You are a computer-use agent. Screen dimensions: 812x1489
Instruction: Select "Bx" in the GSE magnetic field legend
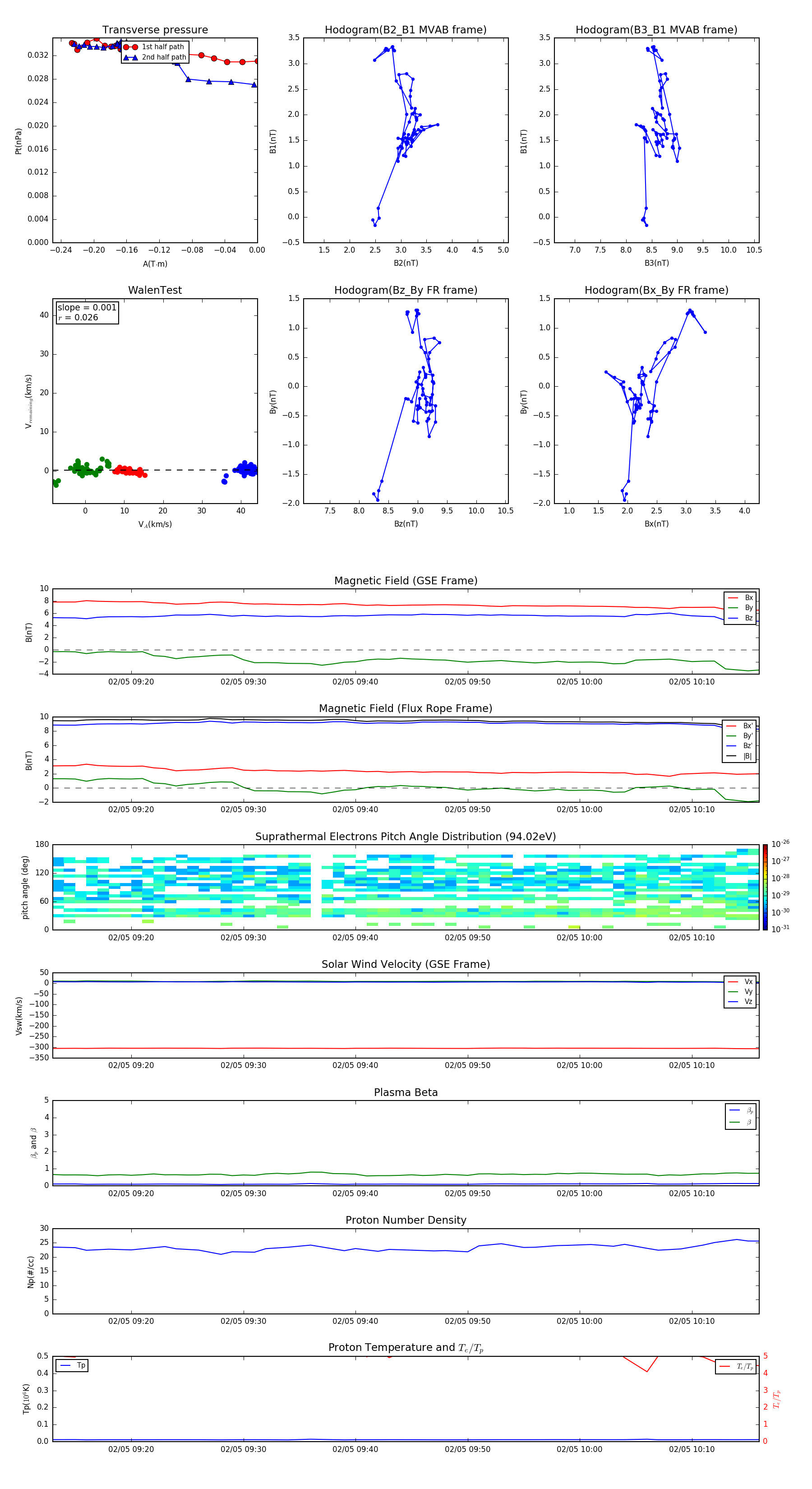click(x=740, y=598)
